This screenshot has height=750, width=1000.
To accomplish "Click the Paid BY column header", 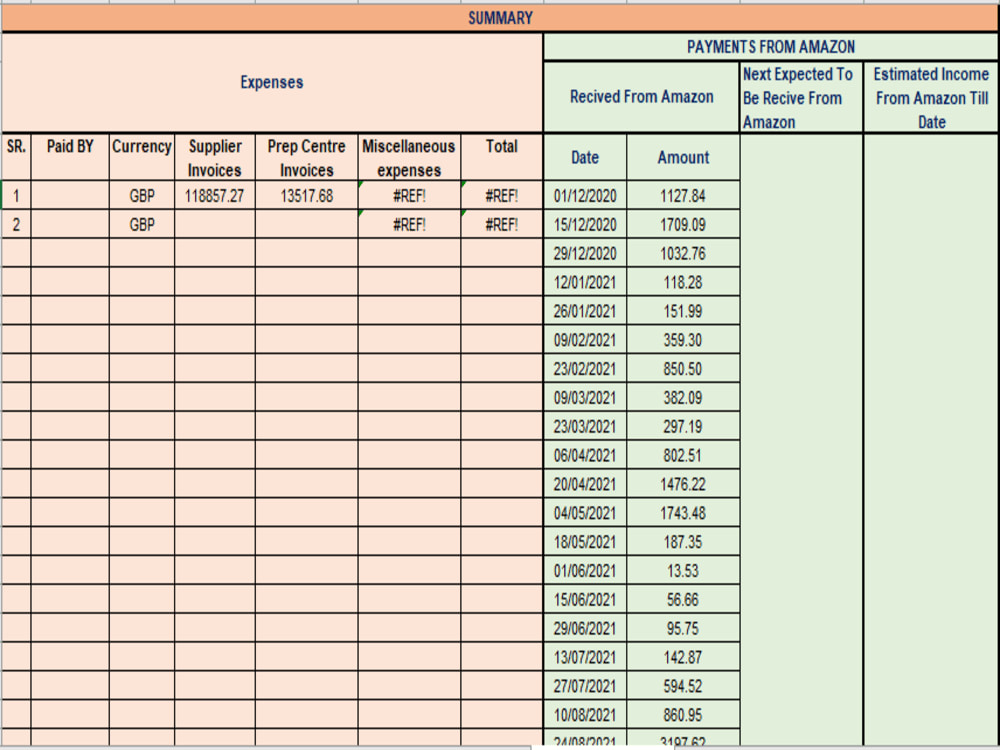I will 70,157.
